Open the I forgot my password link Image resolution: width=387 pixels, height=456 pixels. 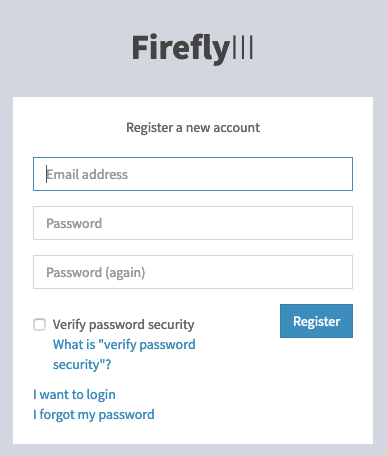pyautogui.click(x=94, y=415)
